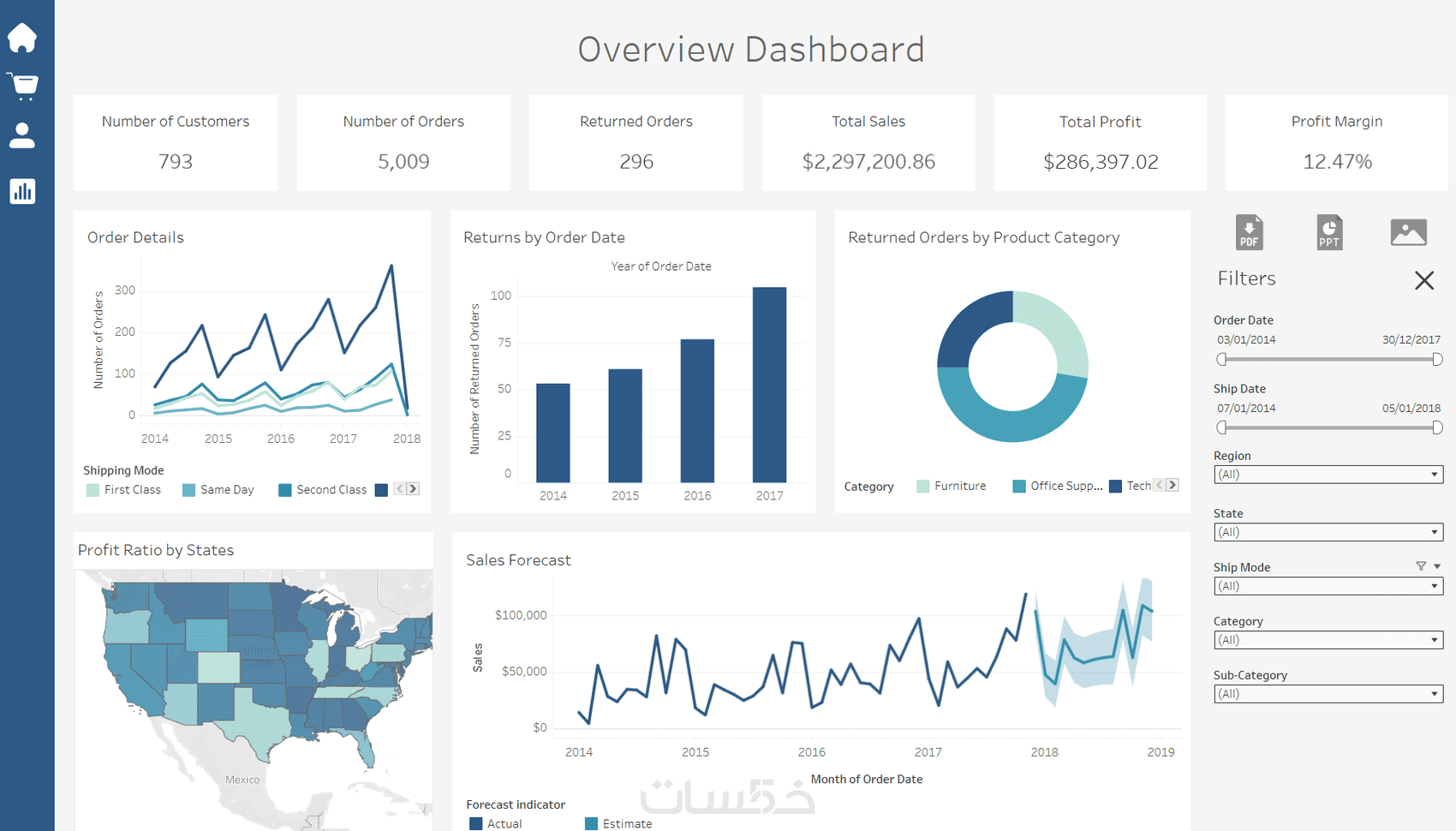Adjust Order Date slider right handle
Screen dimensions: 1456x831
coord(1437,360)
